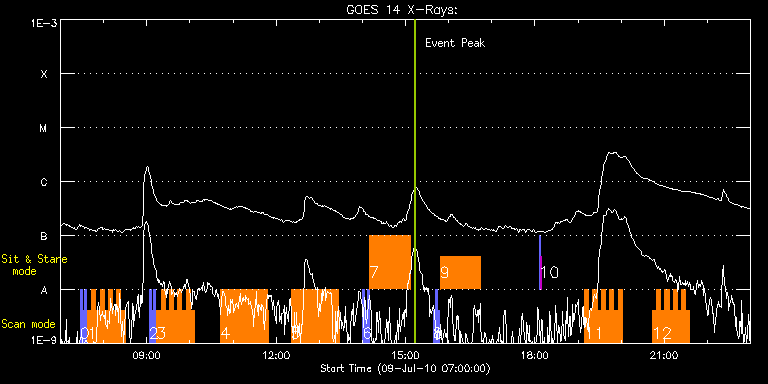The height and width of the screenshot is (384, 768).
Task: Click the green Event Peak vertical line
Action: coord(415,181)
